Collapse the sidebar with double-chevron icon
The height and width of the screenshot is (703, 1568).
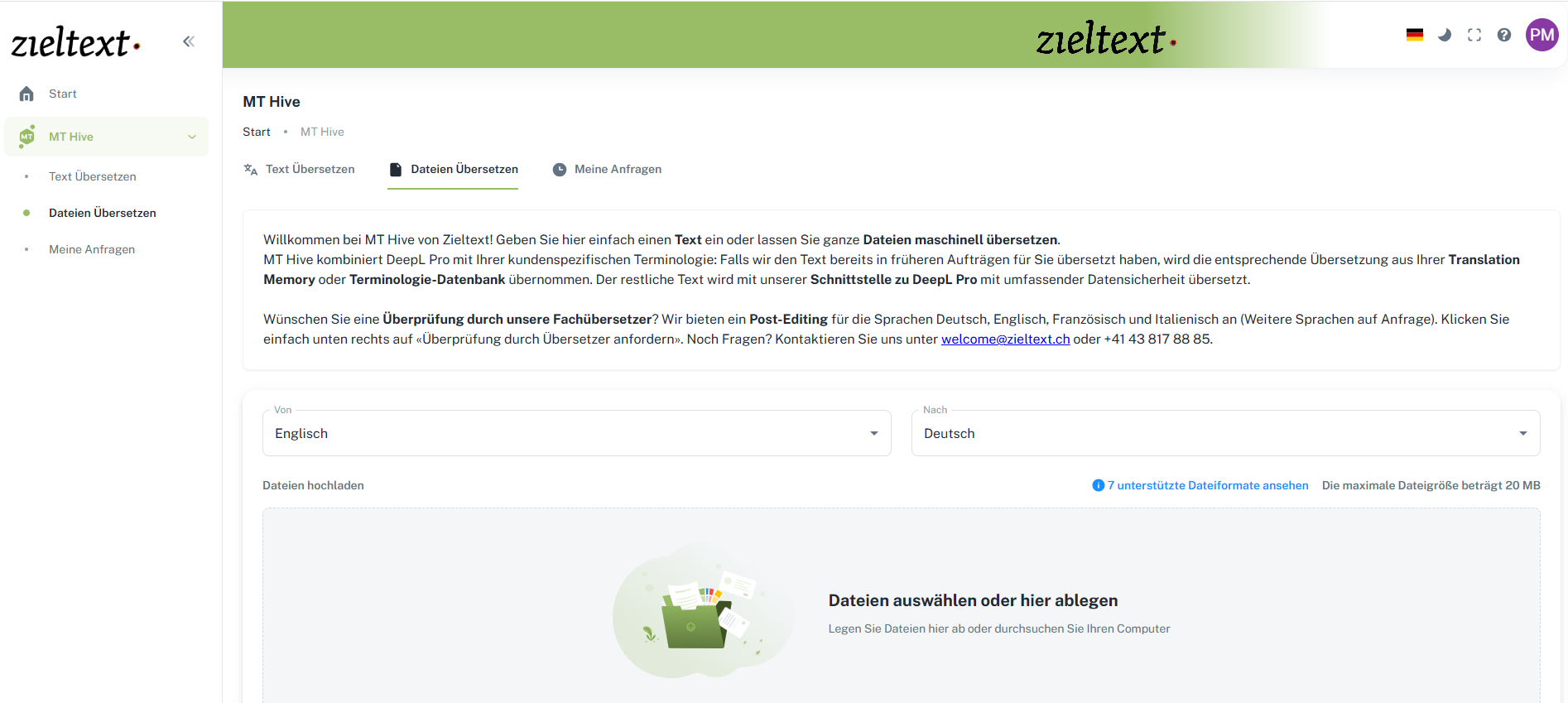pyautogui.click(x=189, y=41)
